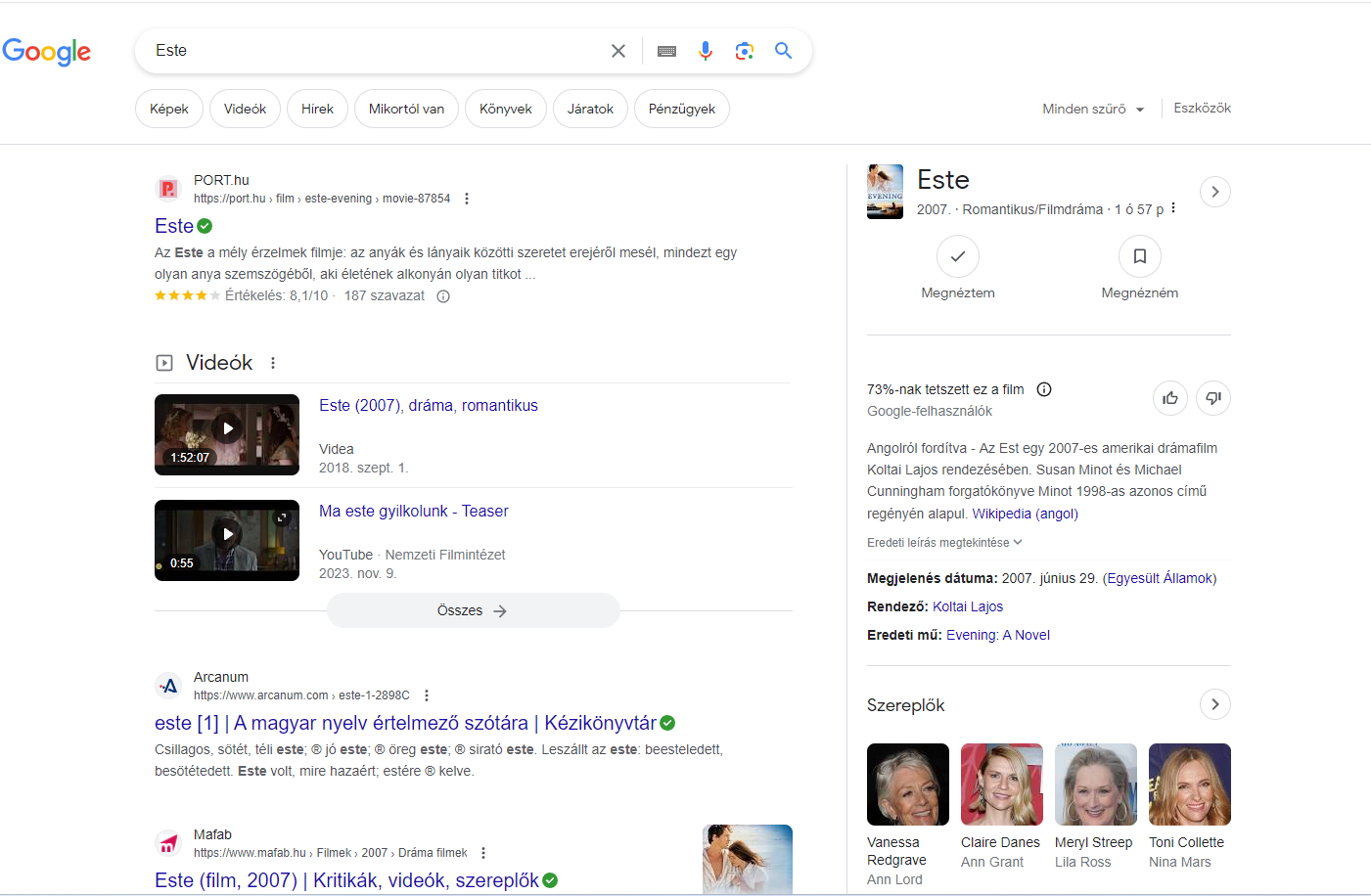The image size is (1371, 896).
Task: Click the Mafab URL breadcrumb
Action: (331, 853)
